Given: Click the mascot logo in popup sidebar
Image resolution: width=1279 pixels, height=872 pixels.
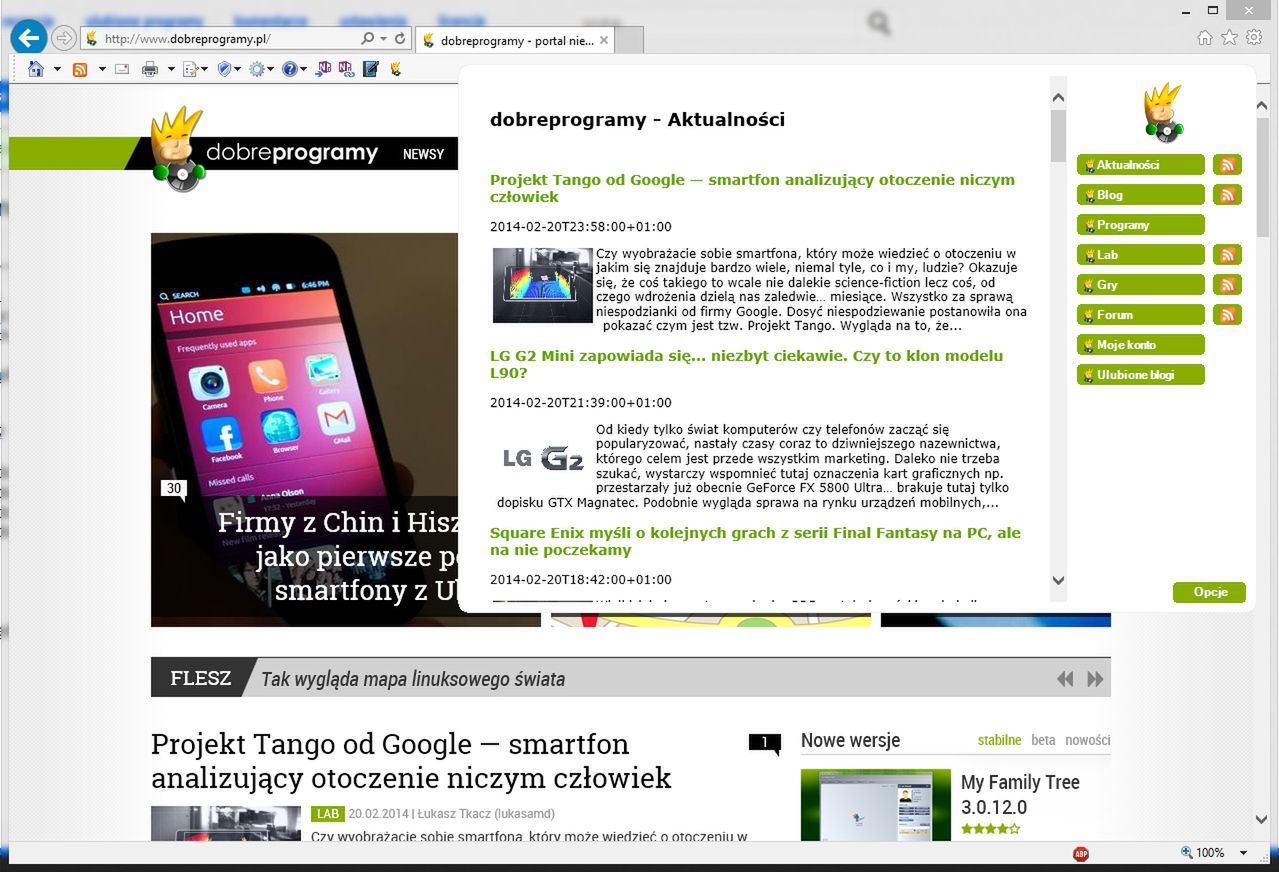Looking at the screenshot, I should [x=1164, y=112].
